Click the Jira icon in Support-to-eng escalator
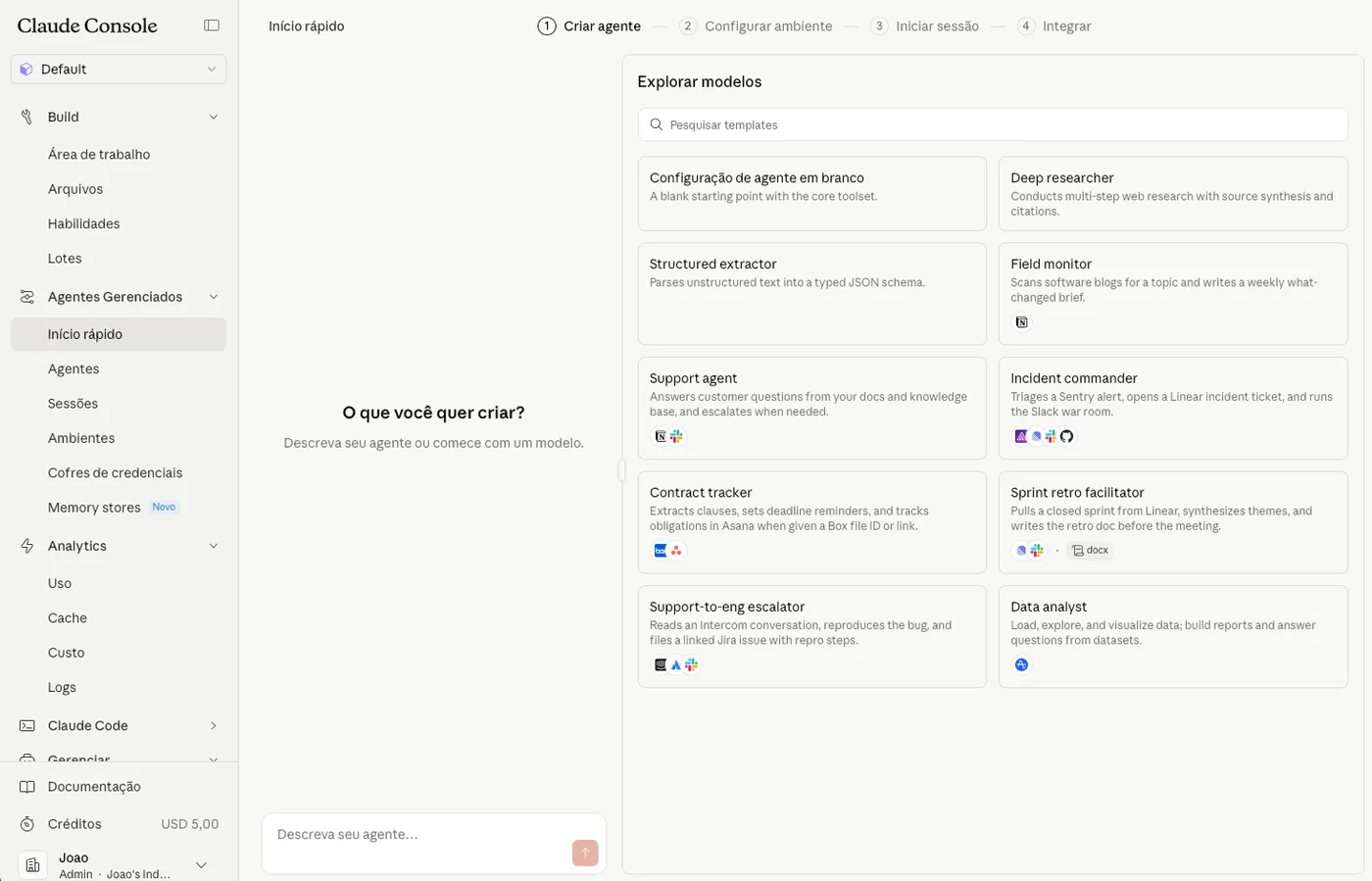The image size is (1372, 881). coord(676,665)
